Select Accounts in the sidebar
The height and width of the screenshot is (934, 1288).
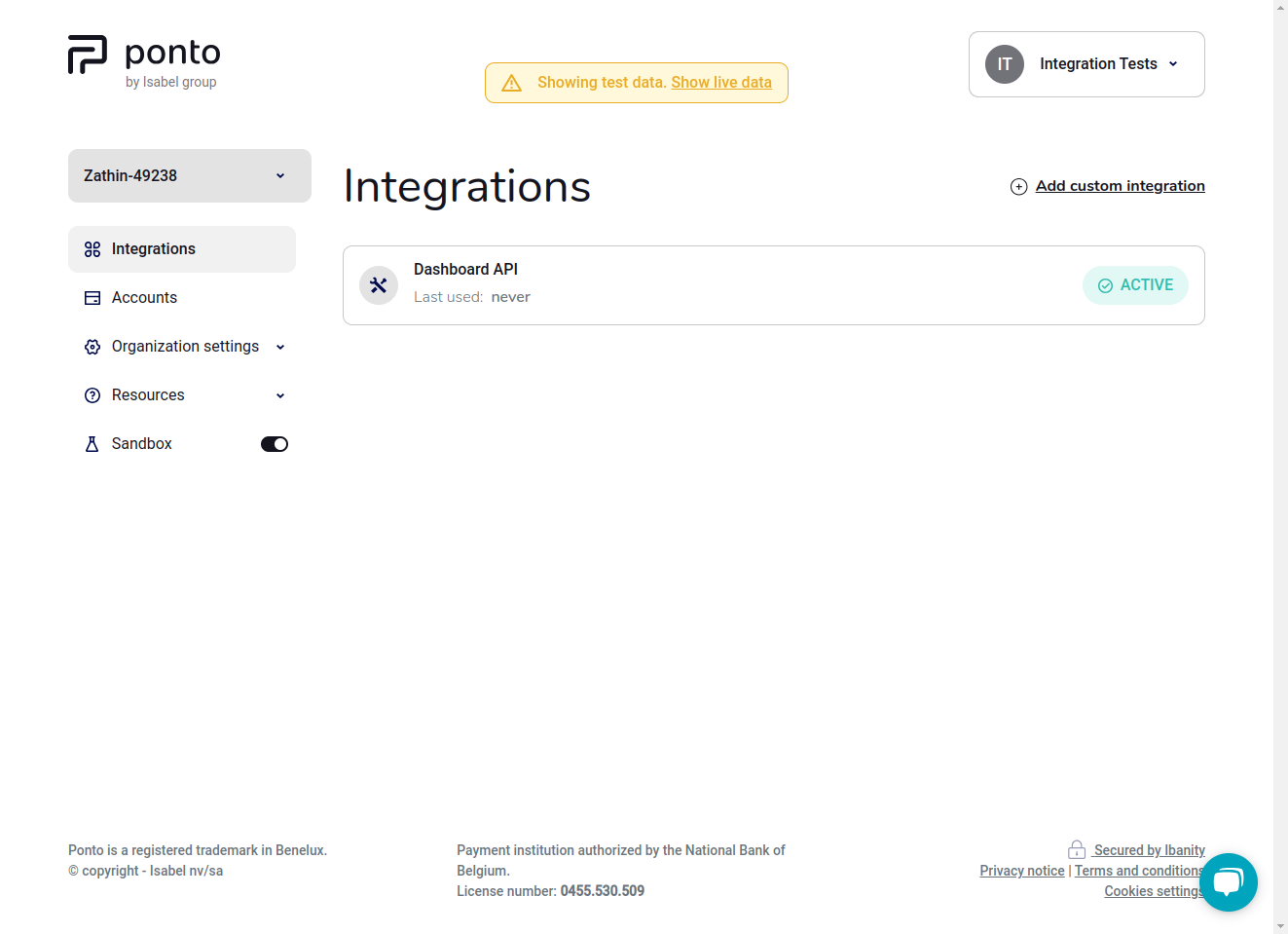[144, 297]
